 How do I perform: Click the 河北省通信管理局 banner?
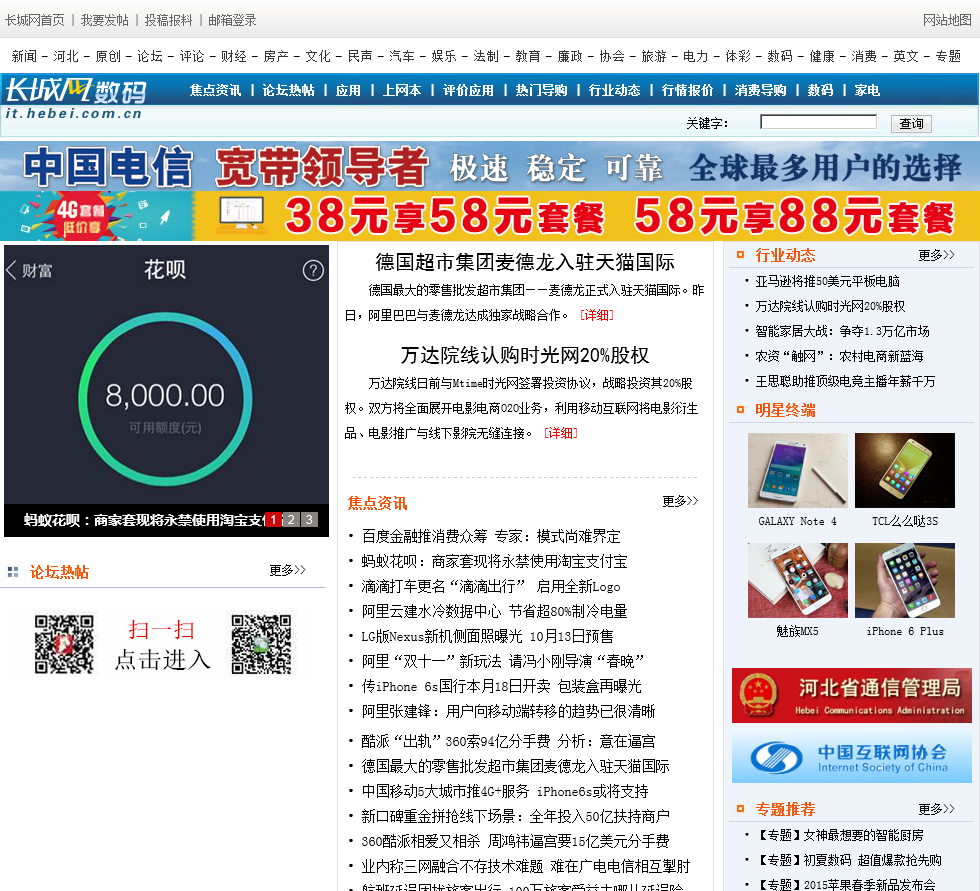852,695
